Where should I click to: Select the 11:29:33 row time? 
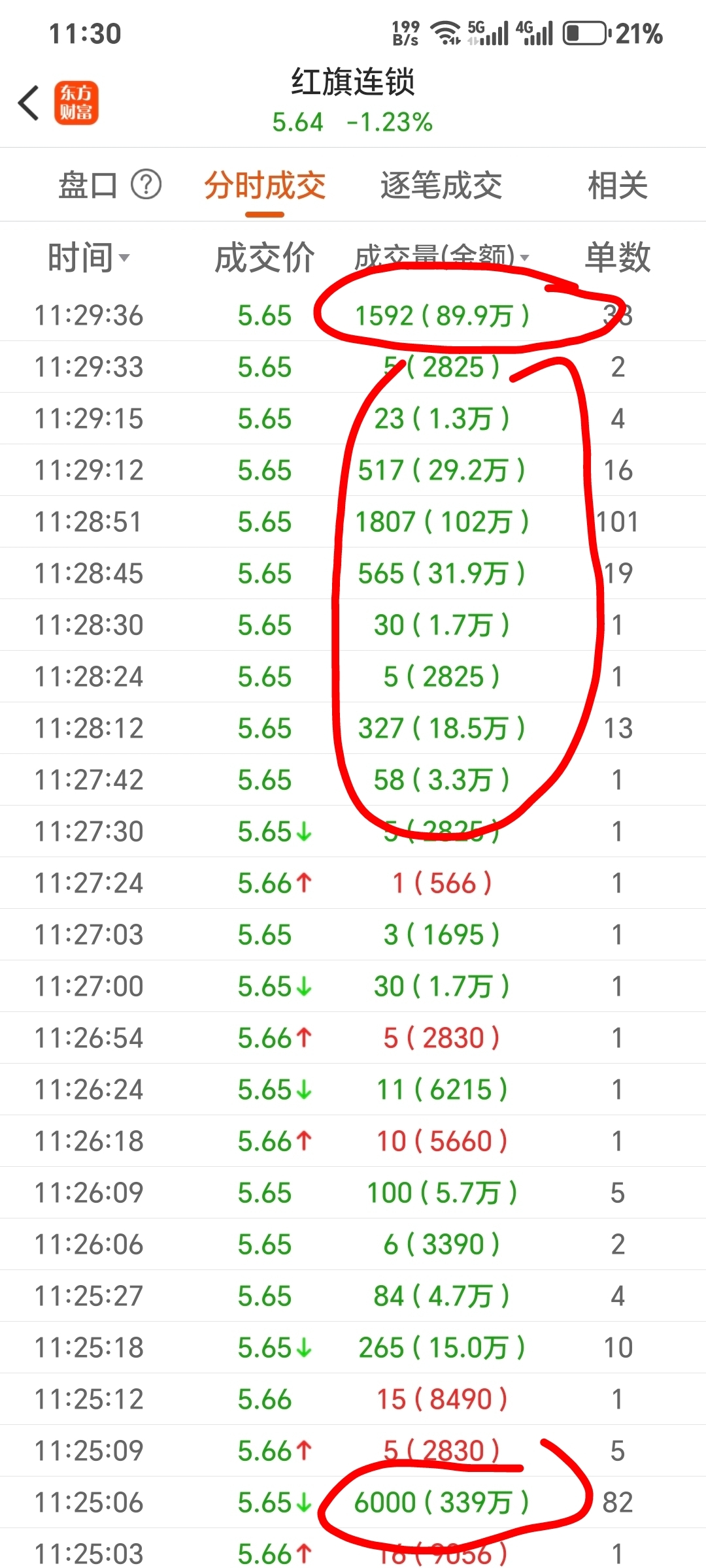click(88, 367)
